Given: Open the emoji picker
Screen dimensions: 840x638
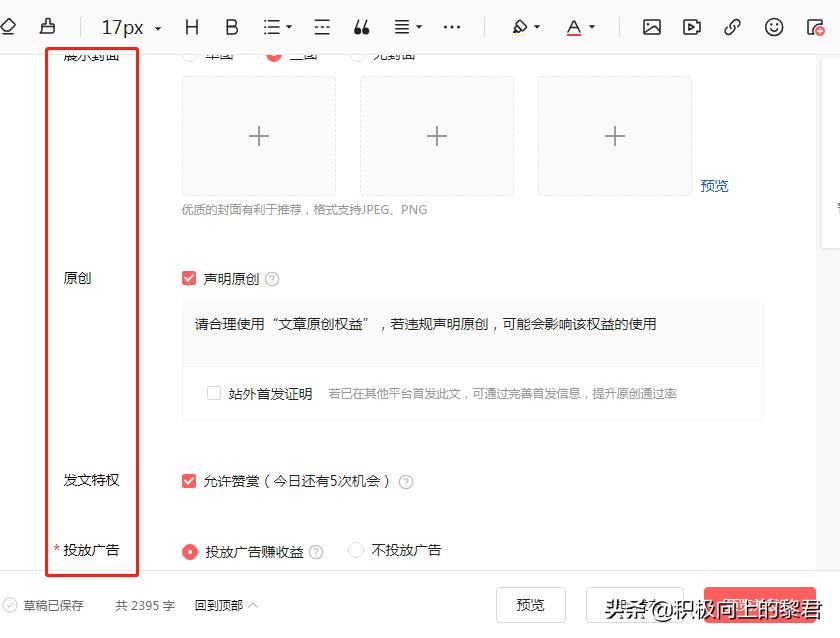Looking at the screenshot, I should (x=774, y=27).
